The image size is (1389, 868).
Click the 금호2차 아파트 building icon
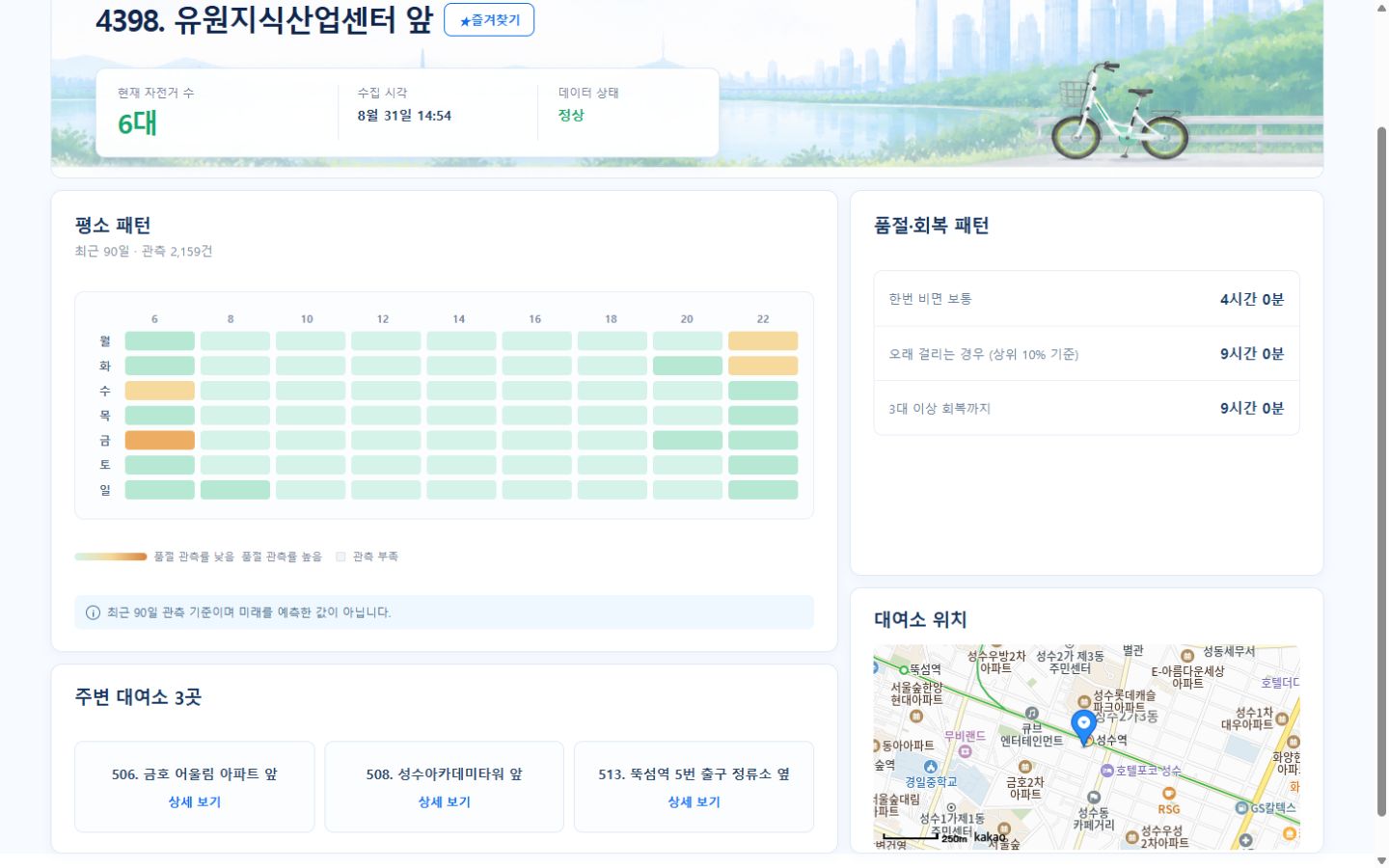[1024, 769]
